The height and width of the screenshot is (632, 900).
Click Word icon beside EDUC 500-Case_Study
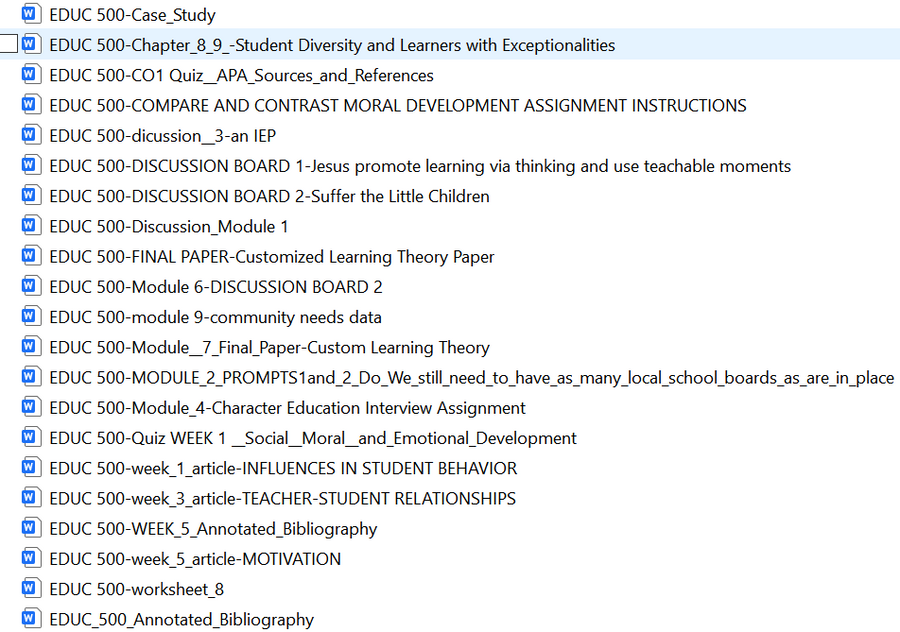point(31,13)
